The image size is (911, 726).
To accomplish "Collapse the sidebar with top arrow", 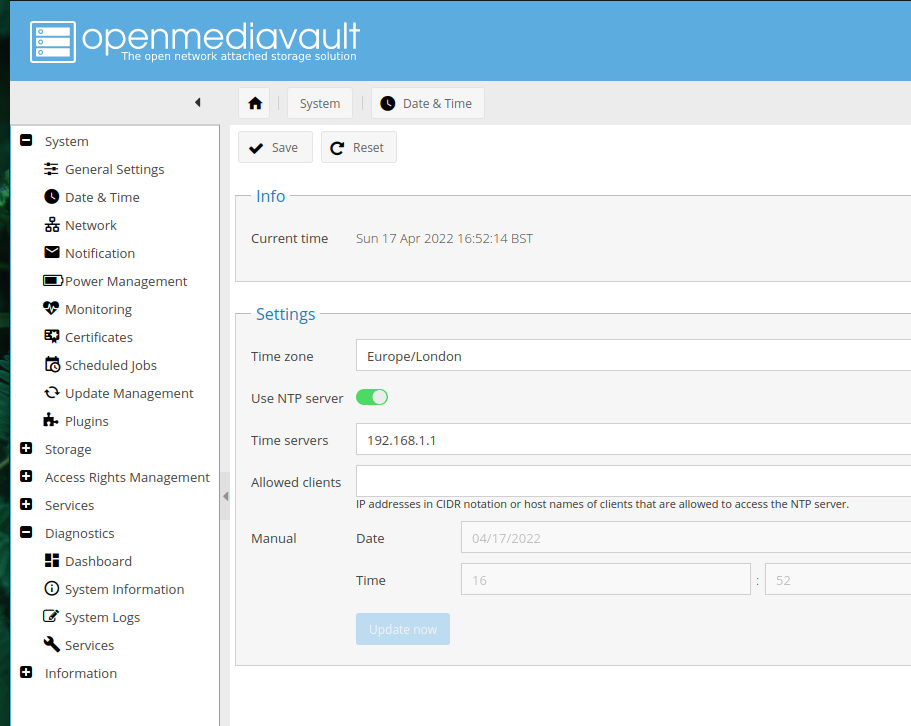I will click(198, 102).
